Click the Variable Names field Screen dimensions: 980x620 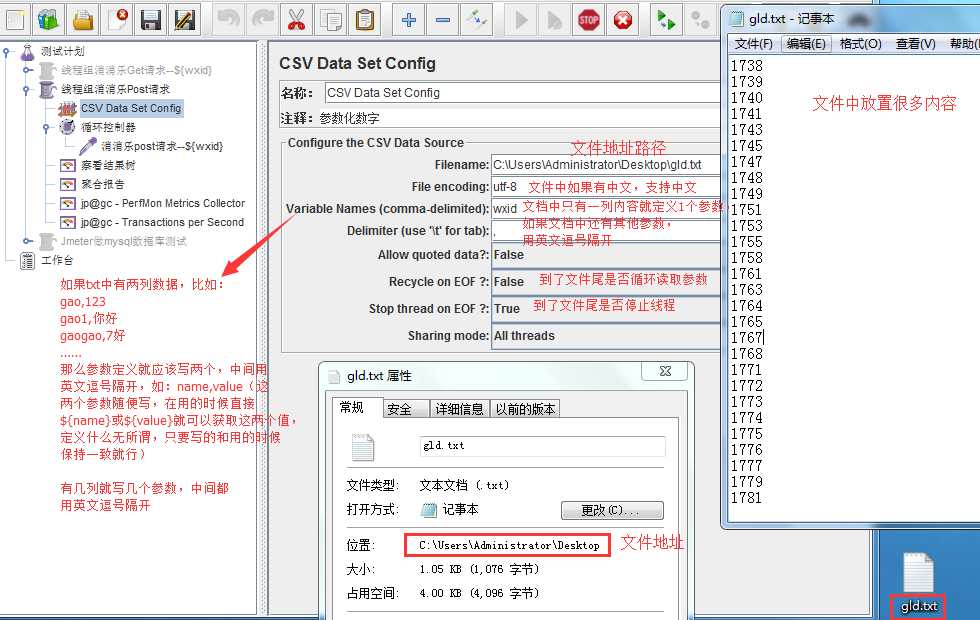click(x=606, y=209)
